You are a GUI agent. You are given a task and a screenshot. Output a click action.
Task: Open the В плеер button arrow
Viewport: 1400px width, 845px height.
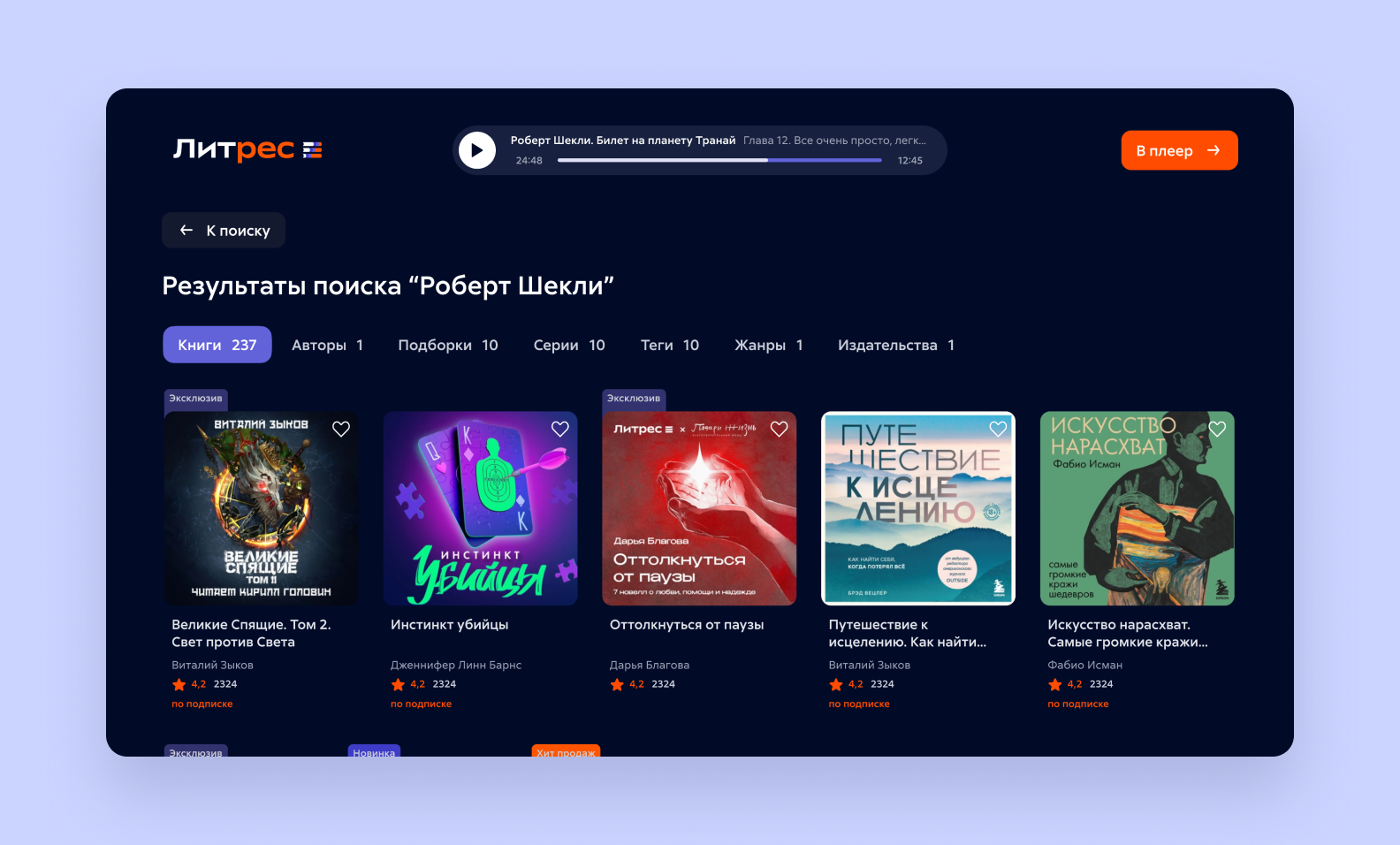[1214, 150]
